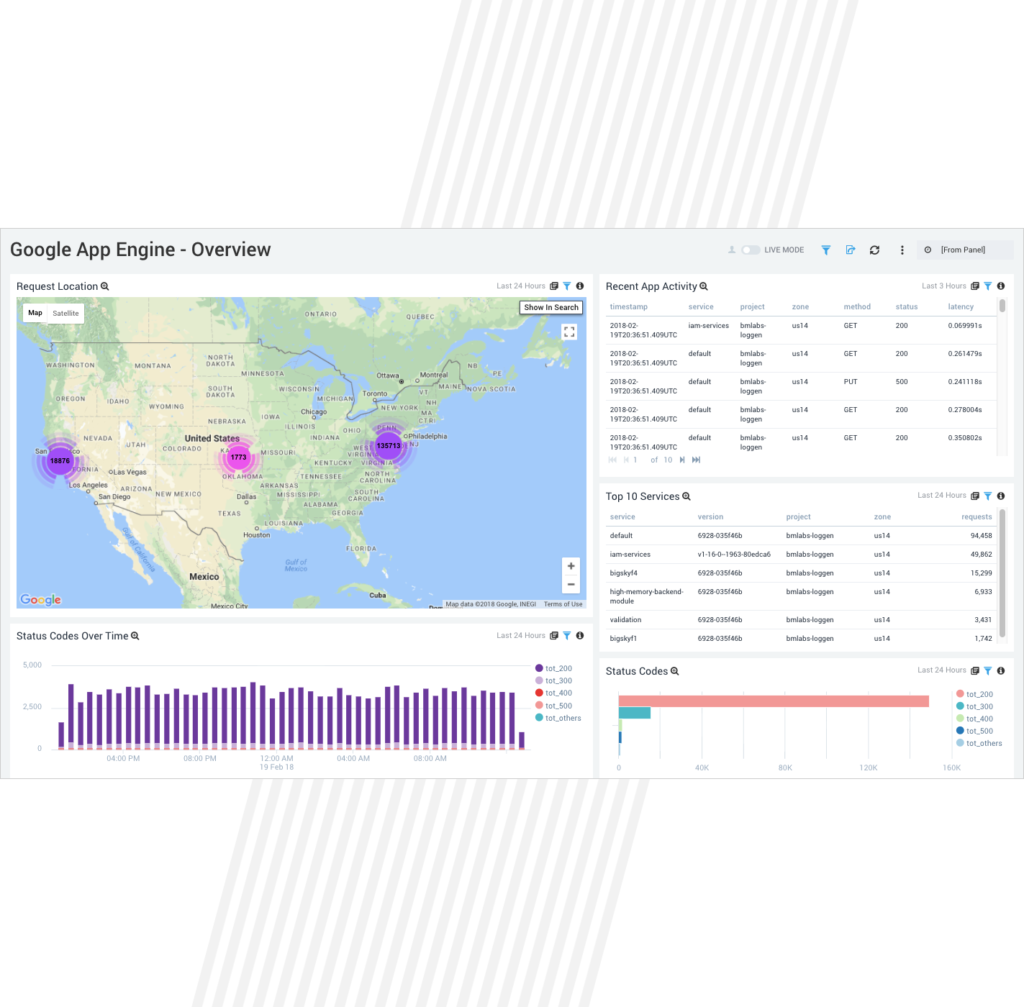Sort Recent App Activity by method column
Viewport: 1024px width, 1007px height.
click(x=857, y=307)
